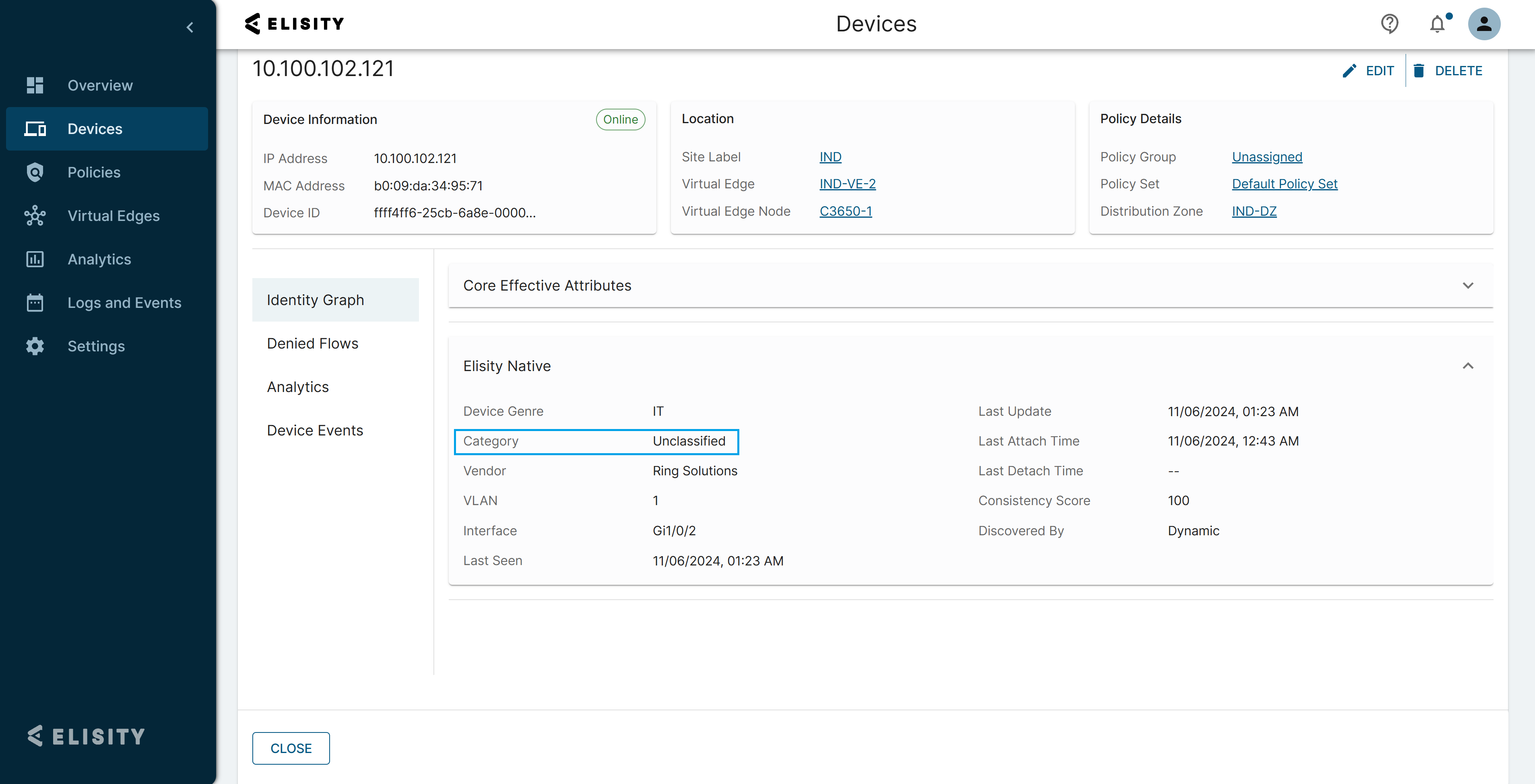This screenshot has width=1535, height=784.
Task: Click the Policies shield icon
Action: (35, 172)
